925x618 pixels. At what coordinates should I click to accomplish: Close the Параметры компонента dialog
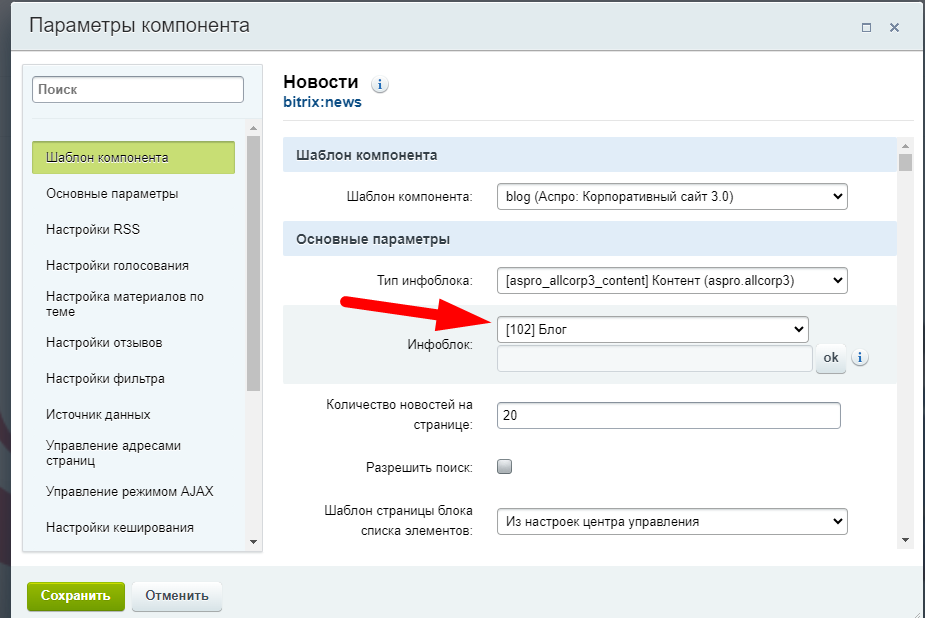[x=895, y=27]
